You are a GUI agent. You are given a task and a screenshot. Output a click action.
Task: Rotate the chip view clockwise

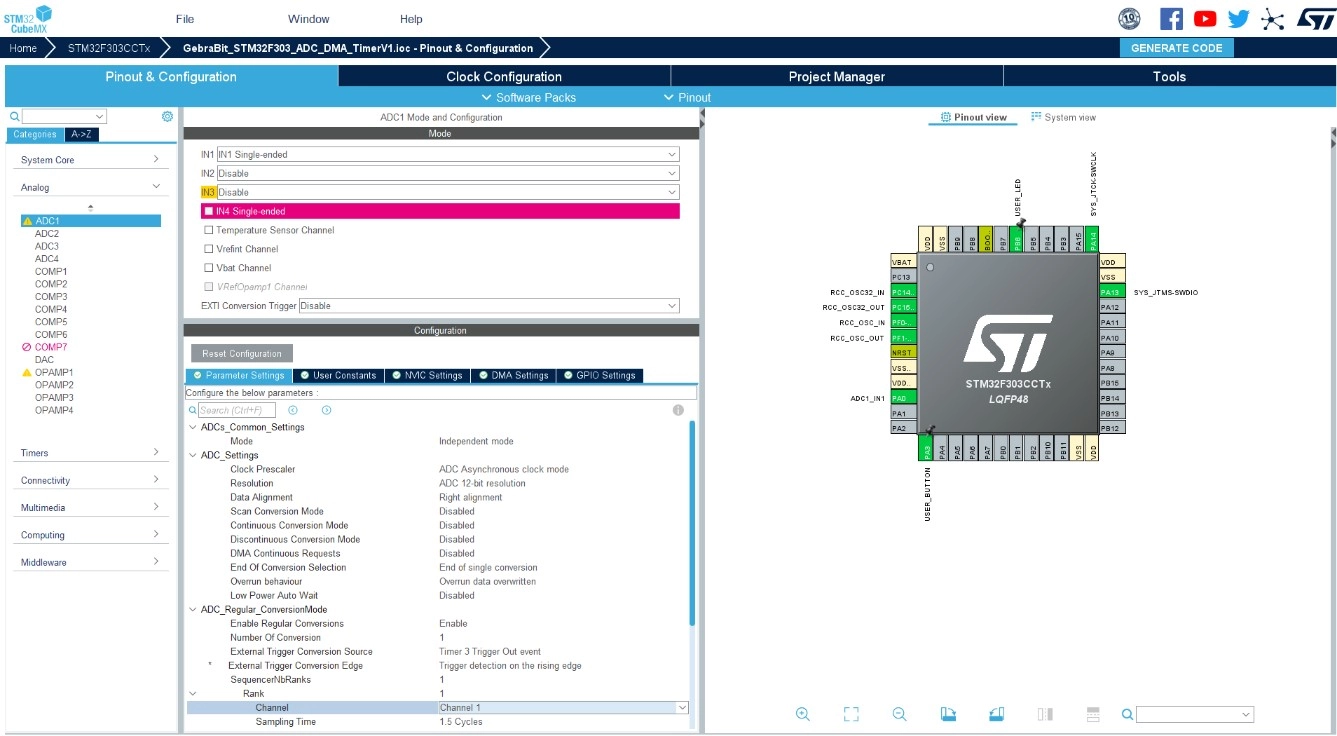coord(948,714)
